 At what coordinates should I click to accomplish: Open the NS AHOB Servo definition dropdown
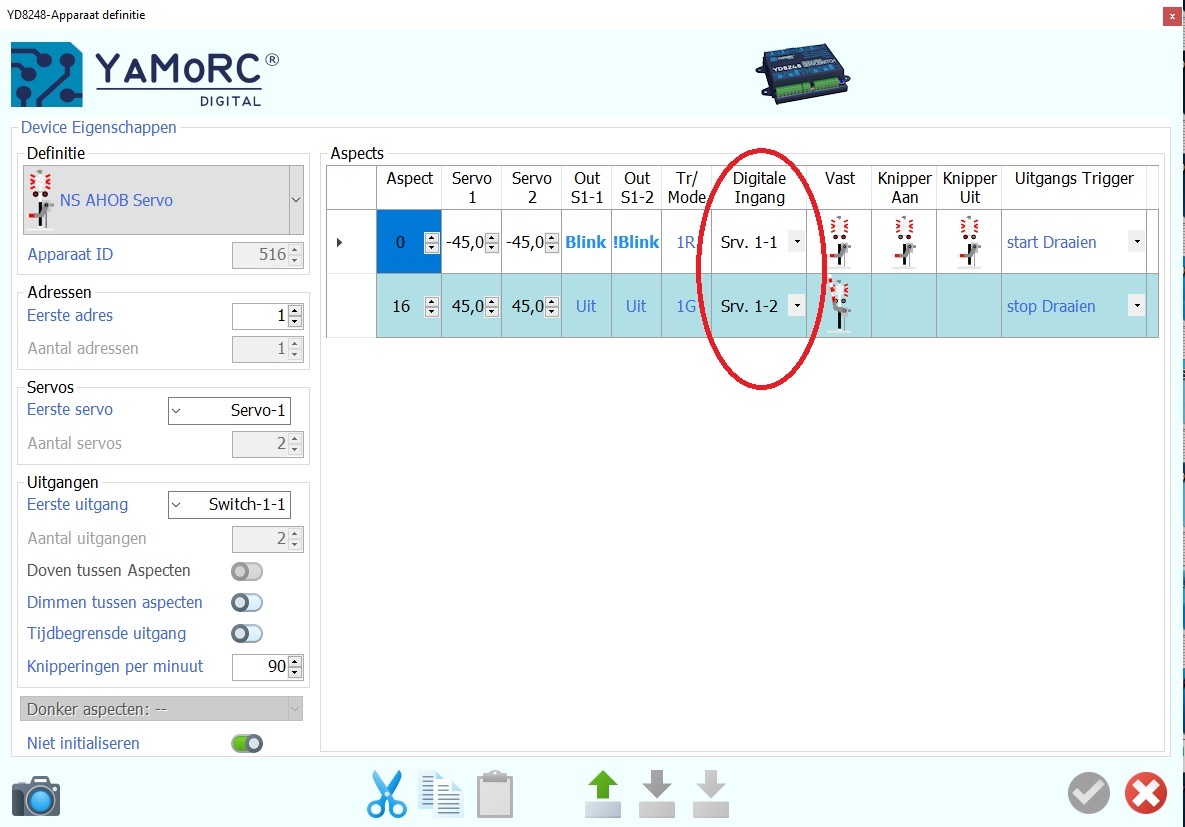295,200
